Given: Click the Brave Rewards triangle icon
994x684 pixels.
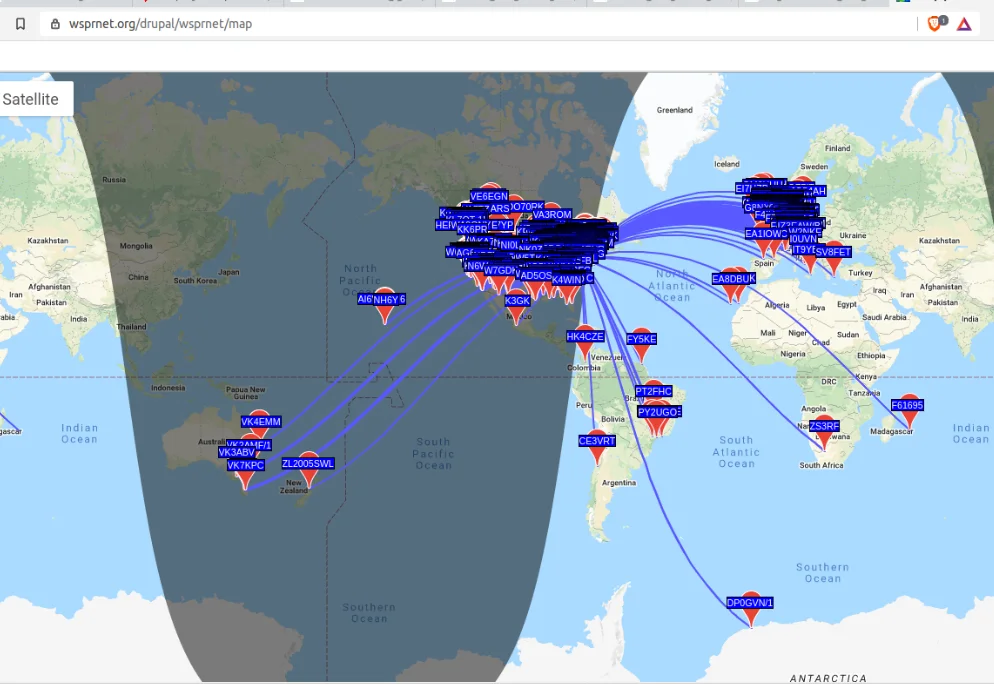Looking at the screenshot, I should (x=964, y=25).
